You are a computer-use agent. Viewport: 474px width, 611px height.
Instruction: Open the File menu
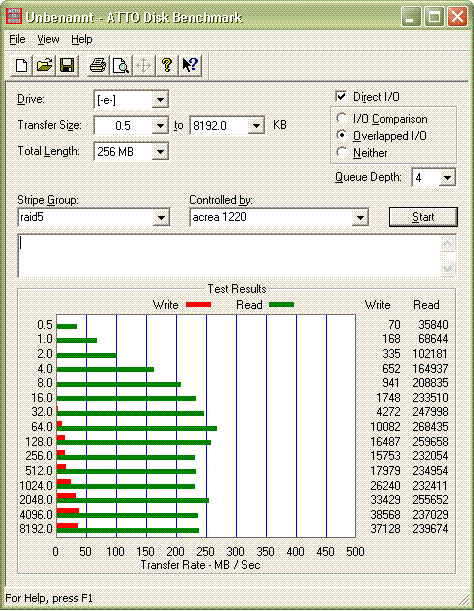[17, 39]
